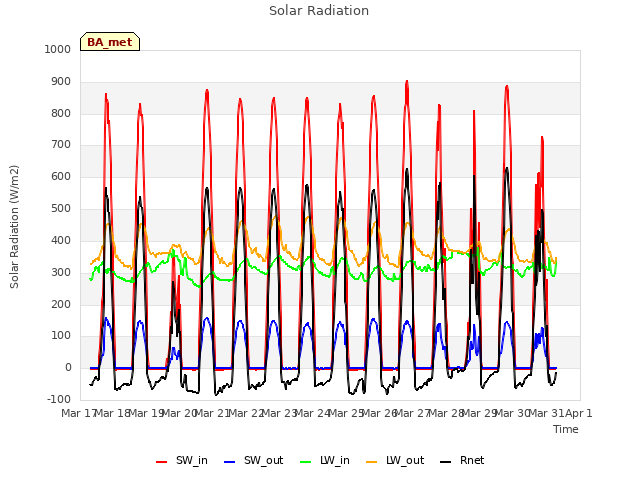
Task: Click the 700 y-axis tick label
Action: (x=61, y=144)
